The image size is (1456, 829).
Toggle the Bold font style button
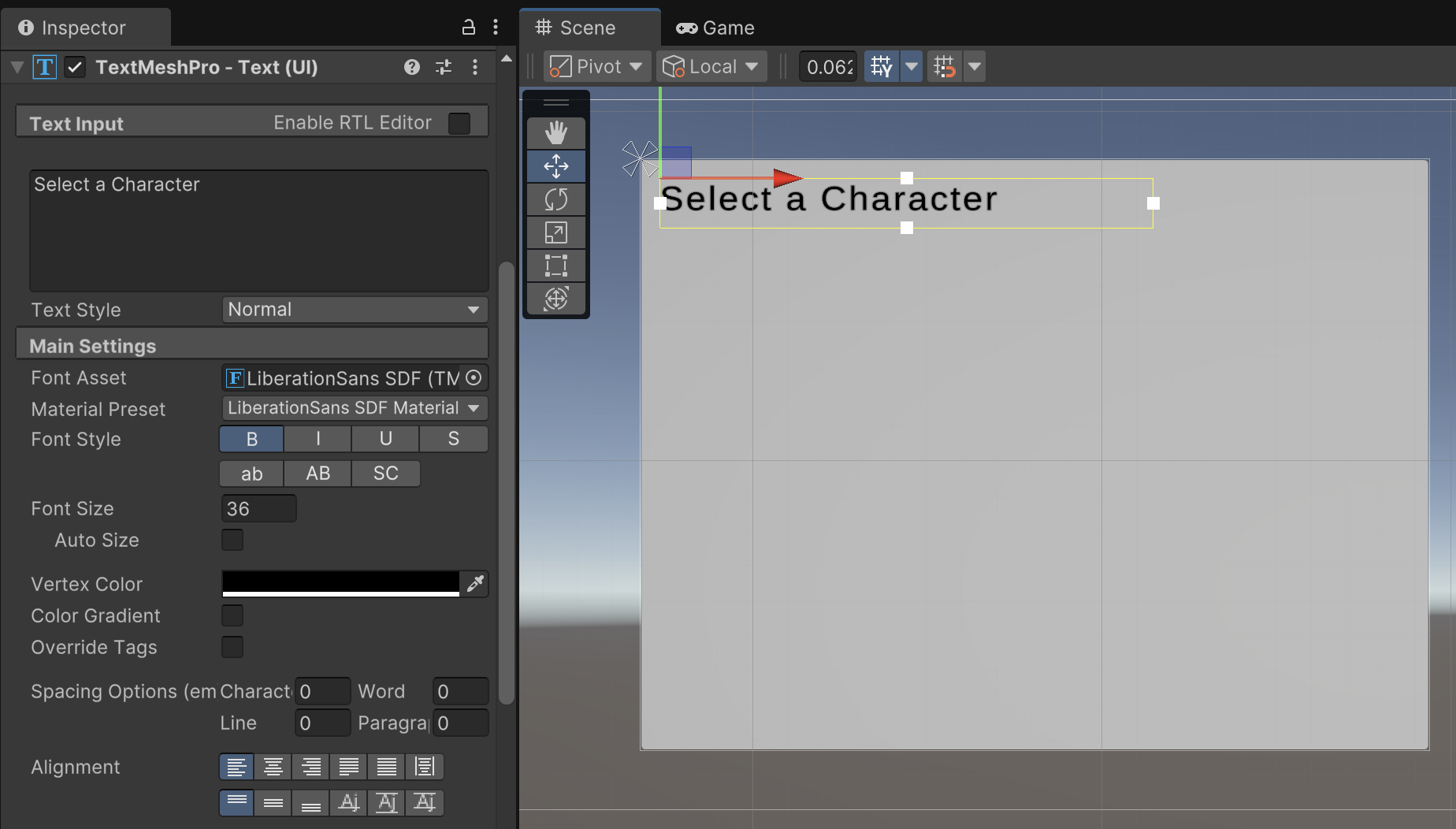[x=251, y=439]
